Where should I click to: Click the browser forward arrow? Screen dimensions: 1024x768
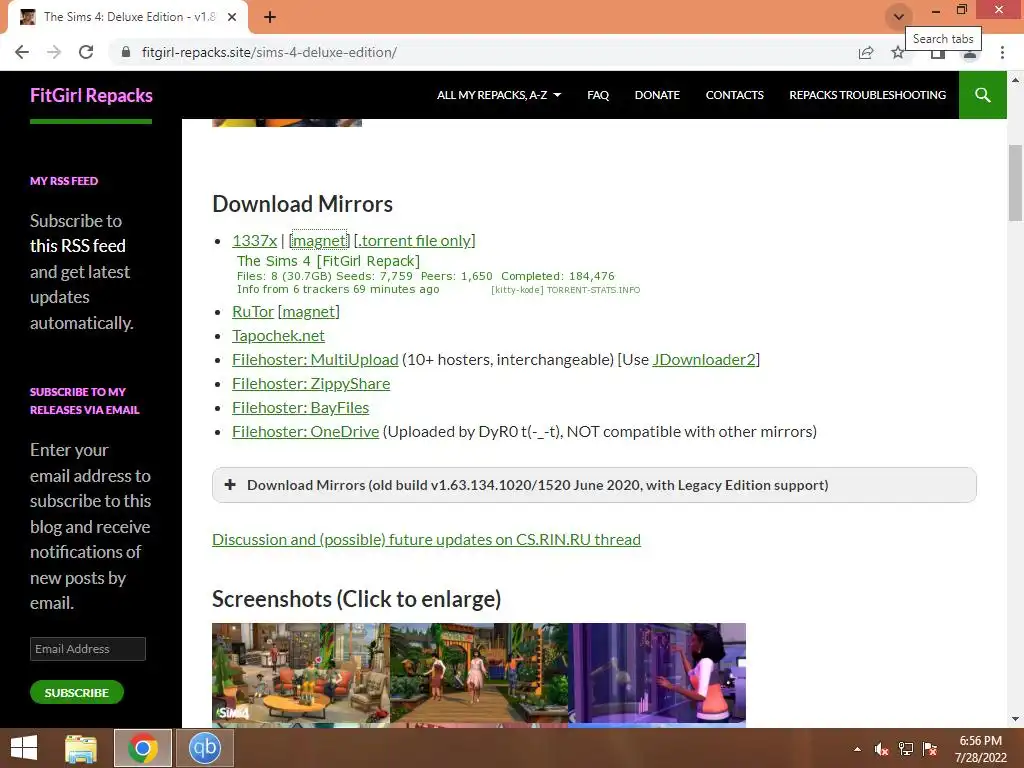pos(54,52)
